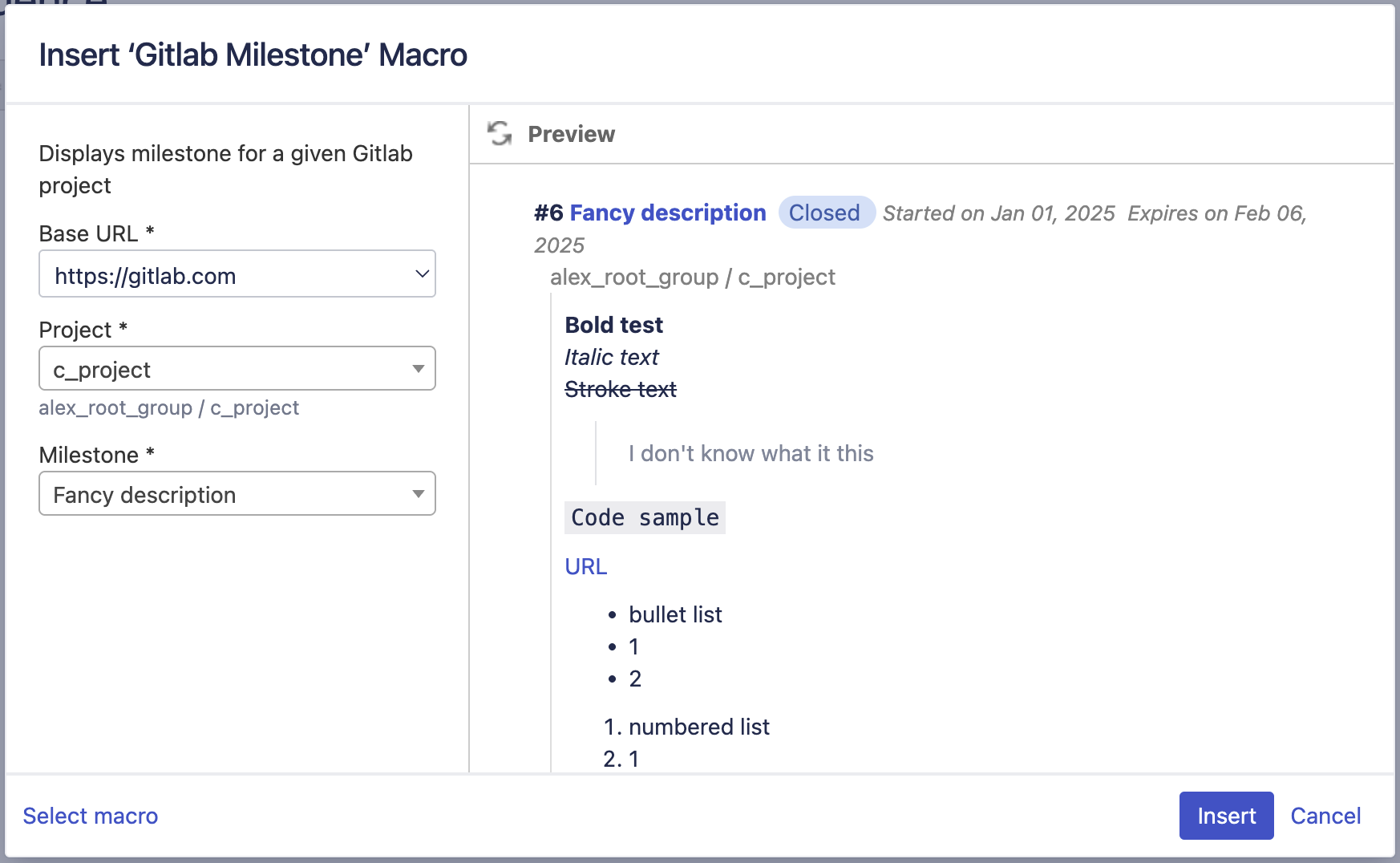The height and width of the screenshot is (863, 1400).
Task: Click the 'Italic text' line
Action: click(x=611, y=357)
